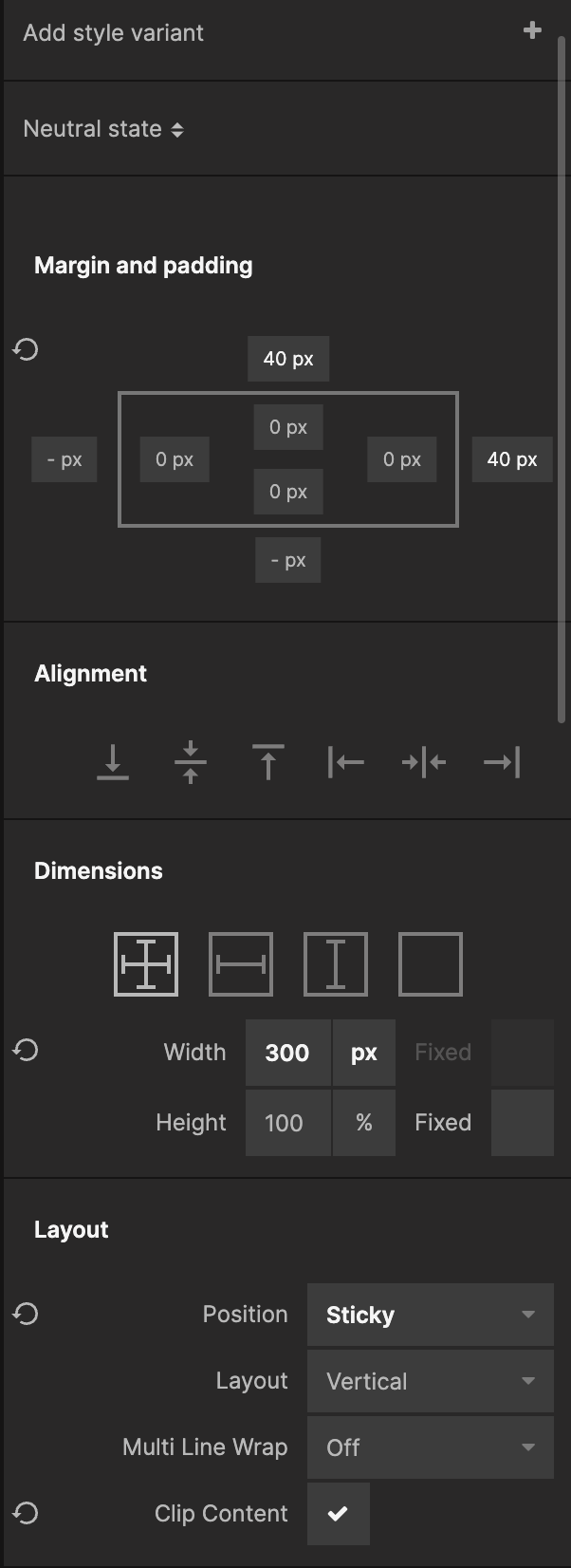Click the width unit px button

(x=364, y=1053)
